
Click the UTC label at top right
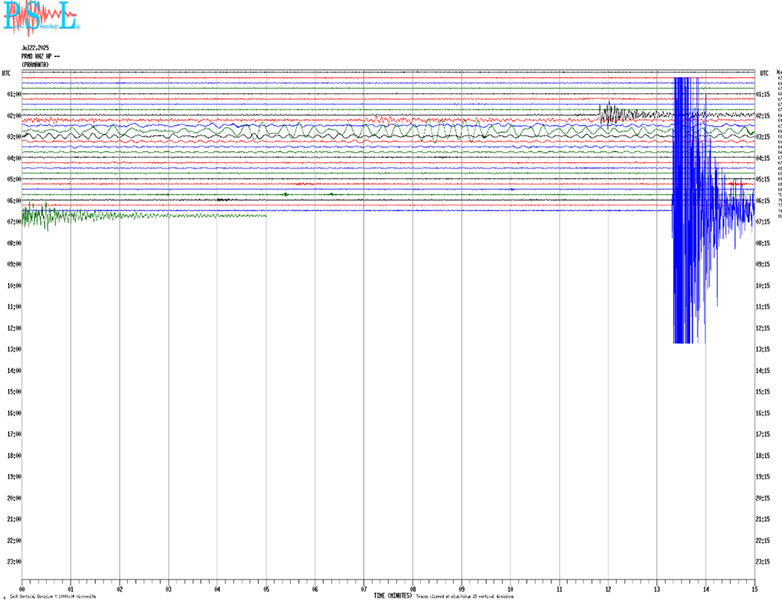click(764, 73)
